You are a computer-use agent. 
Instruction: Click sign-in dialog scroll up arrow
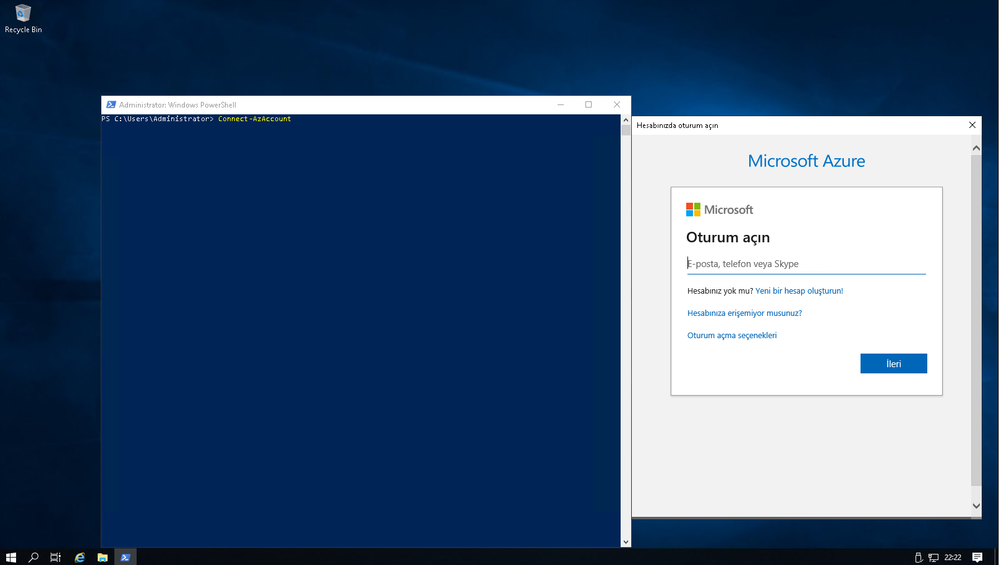click(x=976, y=148)
